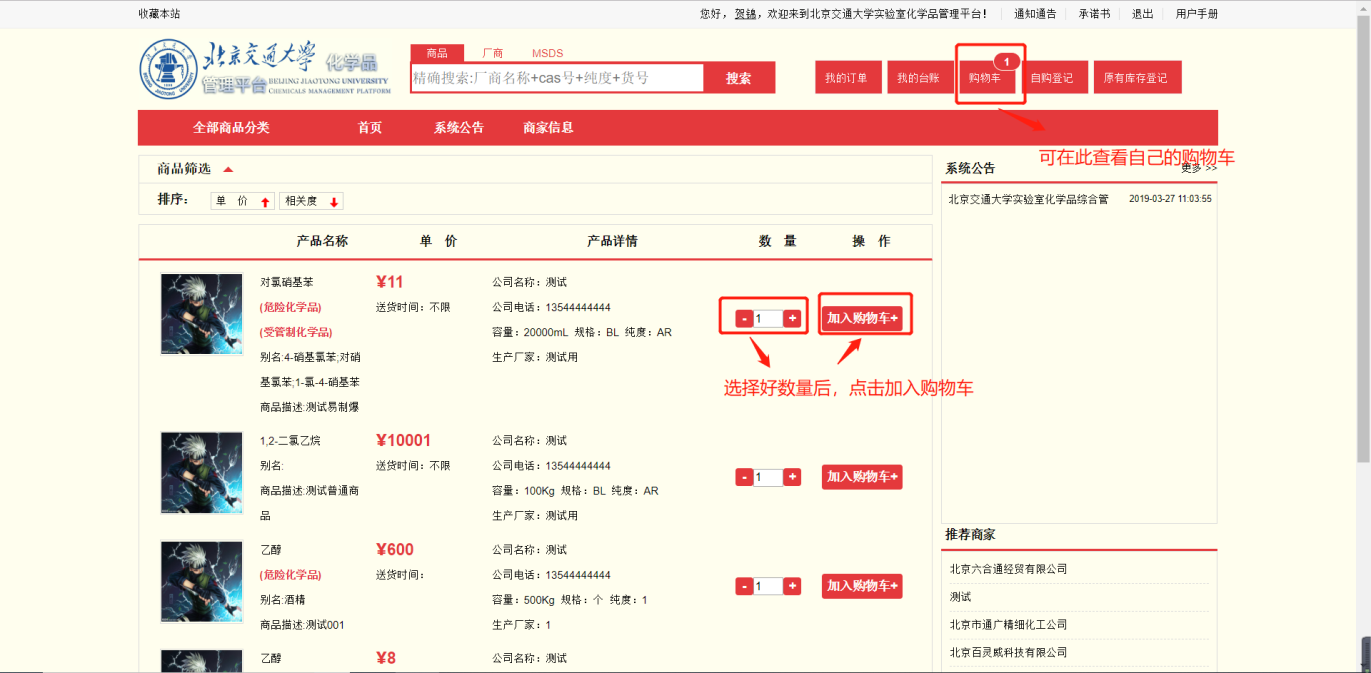Image resolution: width=1371 pixels, height=673 pixels.
Task: Click the plus icon for 对氯硝基苯 quantity
Action: click(792, 319)
